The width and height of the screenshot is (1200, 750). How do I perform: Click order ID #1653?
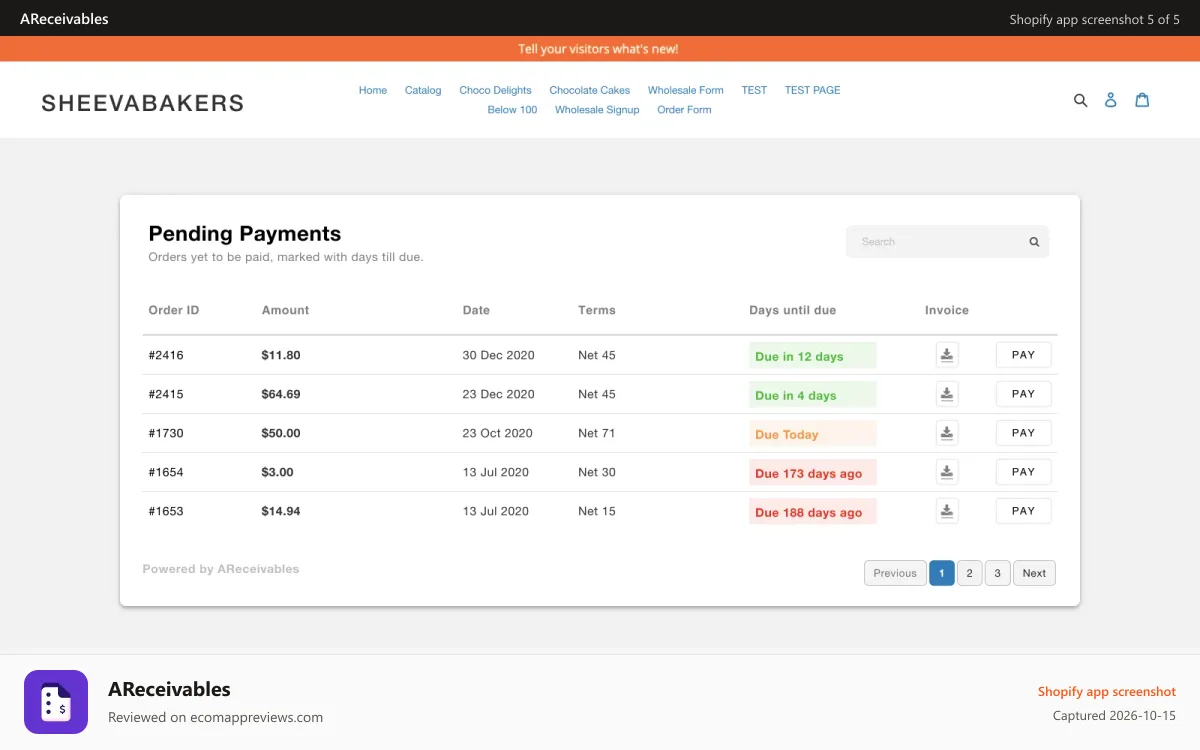[166, 511]
